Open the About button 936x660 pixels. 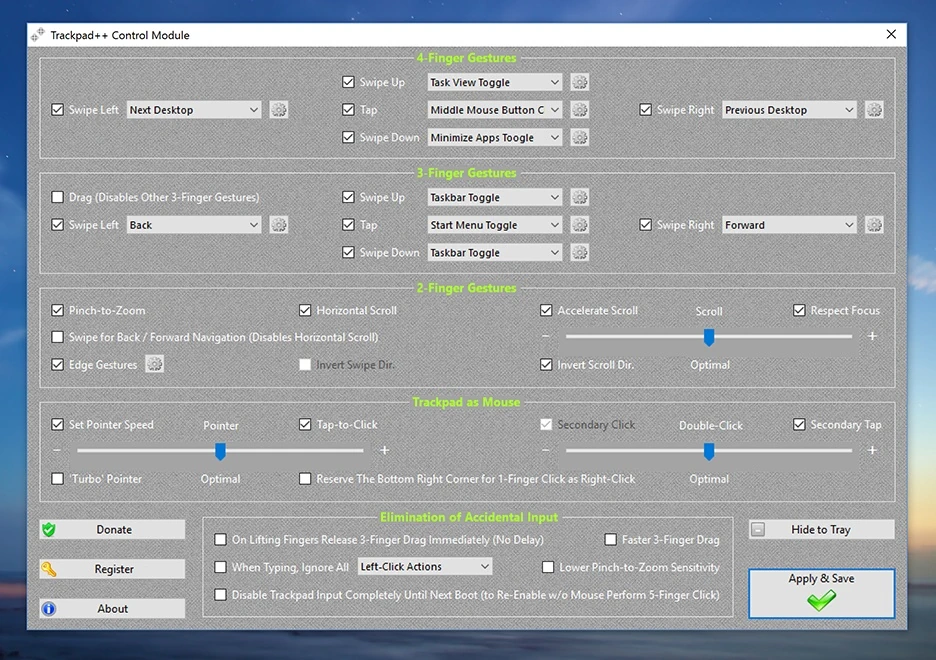[112, 609]
